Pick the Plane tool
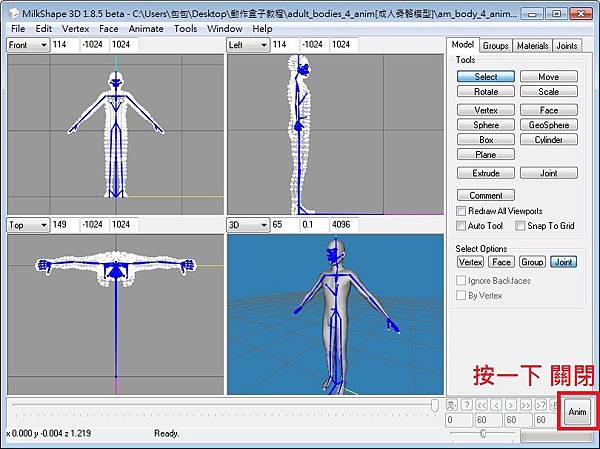The image size is (600, 449). 486,155
